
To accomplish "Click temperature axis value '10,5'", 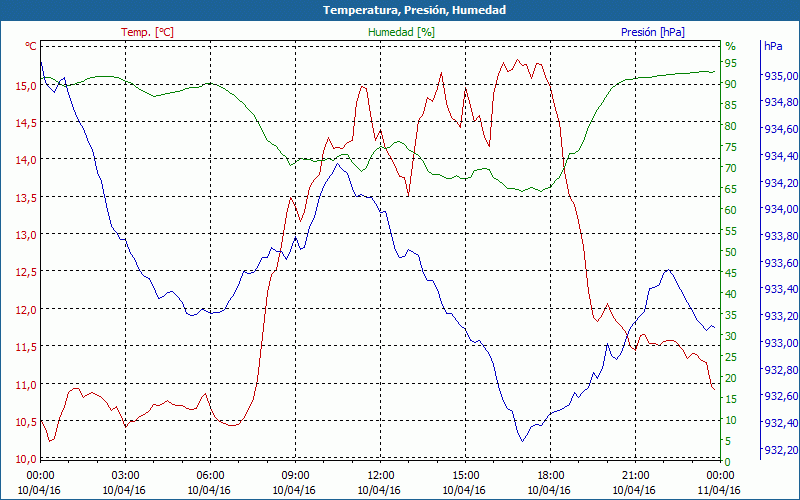I will point(26,422).
